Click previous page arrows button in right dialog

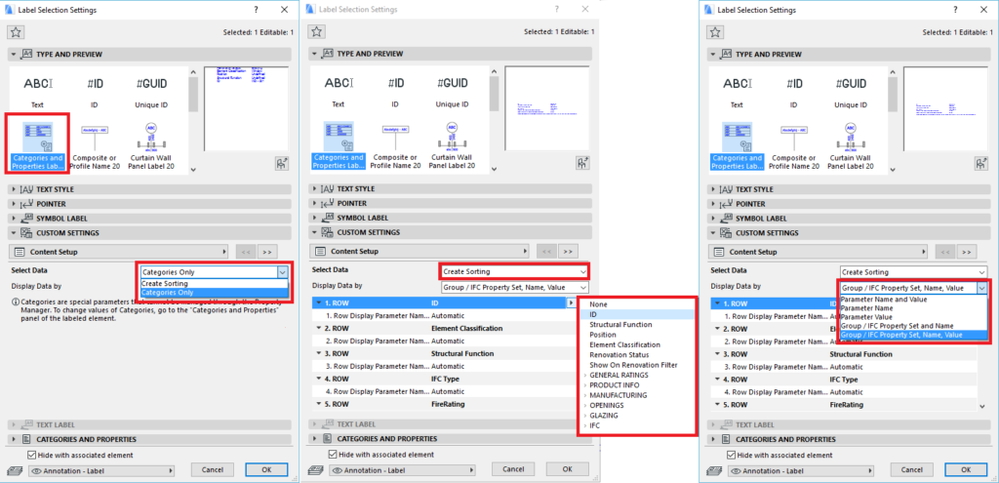[x=944, y=252]
